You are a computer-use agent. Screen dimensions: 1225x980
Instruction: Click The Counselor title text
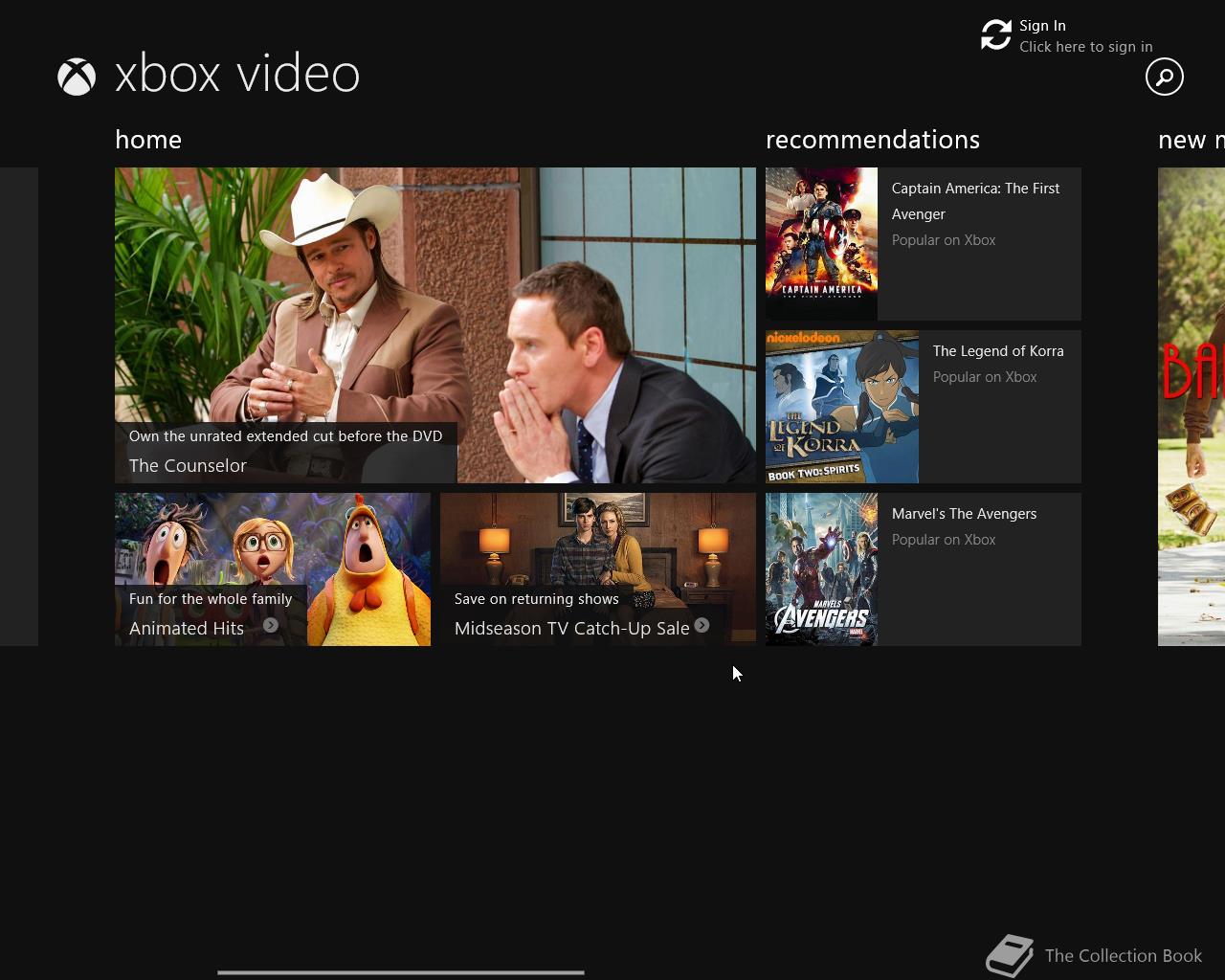pyautogui.click(x=188, y=465)
